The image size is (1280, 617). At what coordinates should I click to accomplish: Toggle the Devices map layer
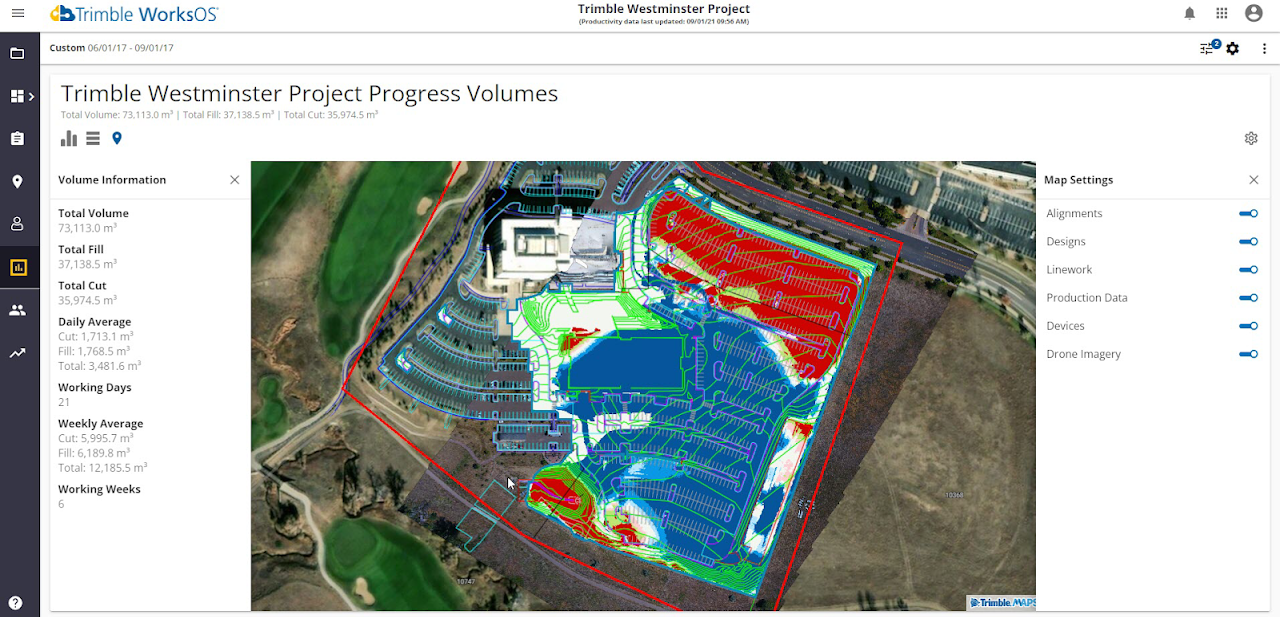1248,325
